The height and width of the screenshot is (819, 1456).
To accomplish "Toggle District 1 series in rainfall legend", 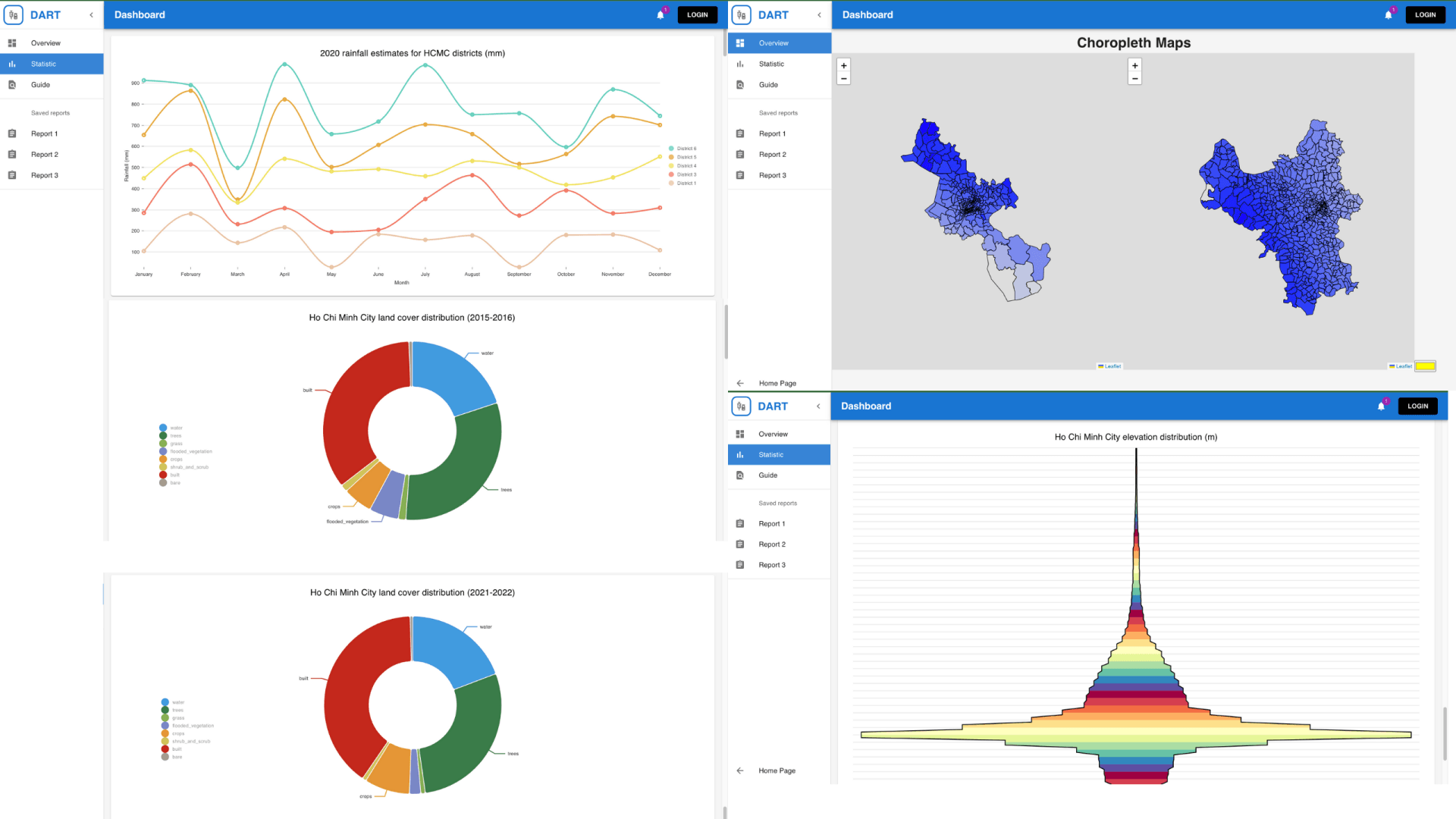I will point(682,183).
